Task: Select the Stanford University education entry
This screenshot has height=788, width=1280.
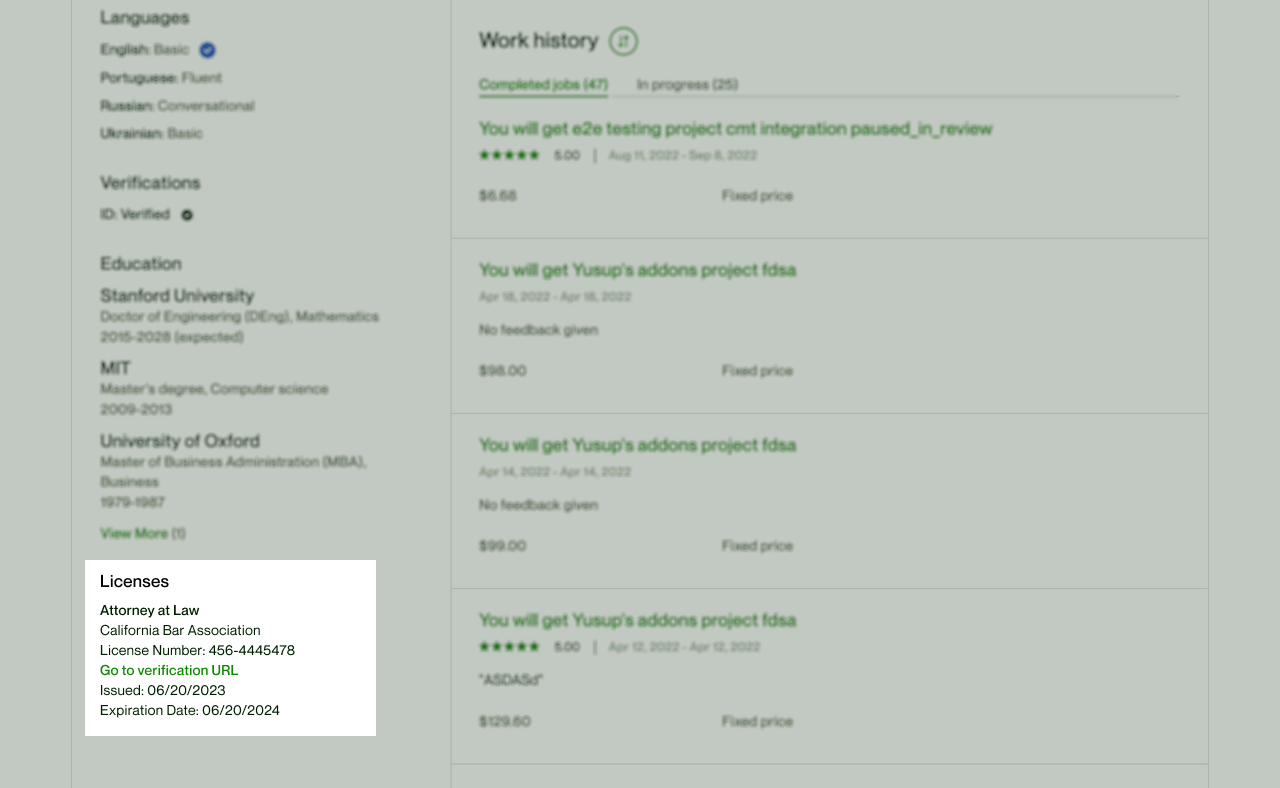Action: (177, 296)
